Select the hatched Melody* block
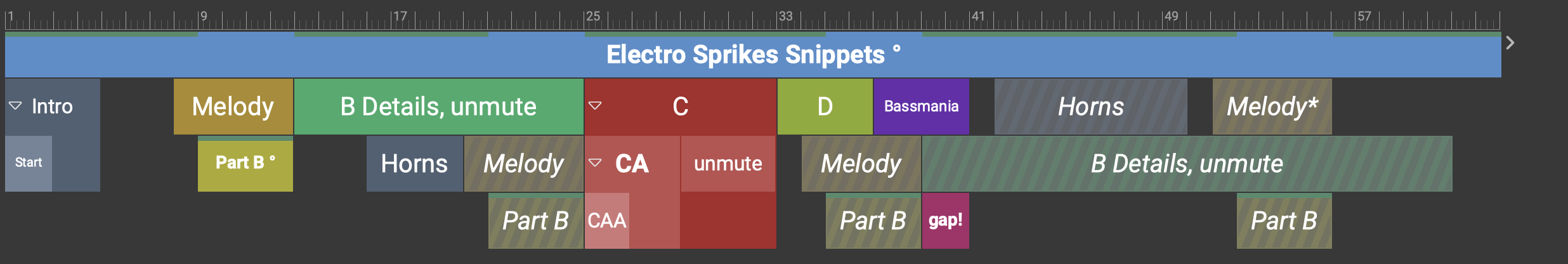This screenshot has height=264, width=1568. 1272,106
